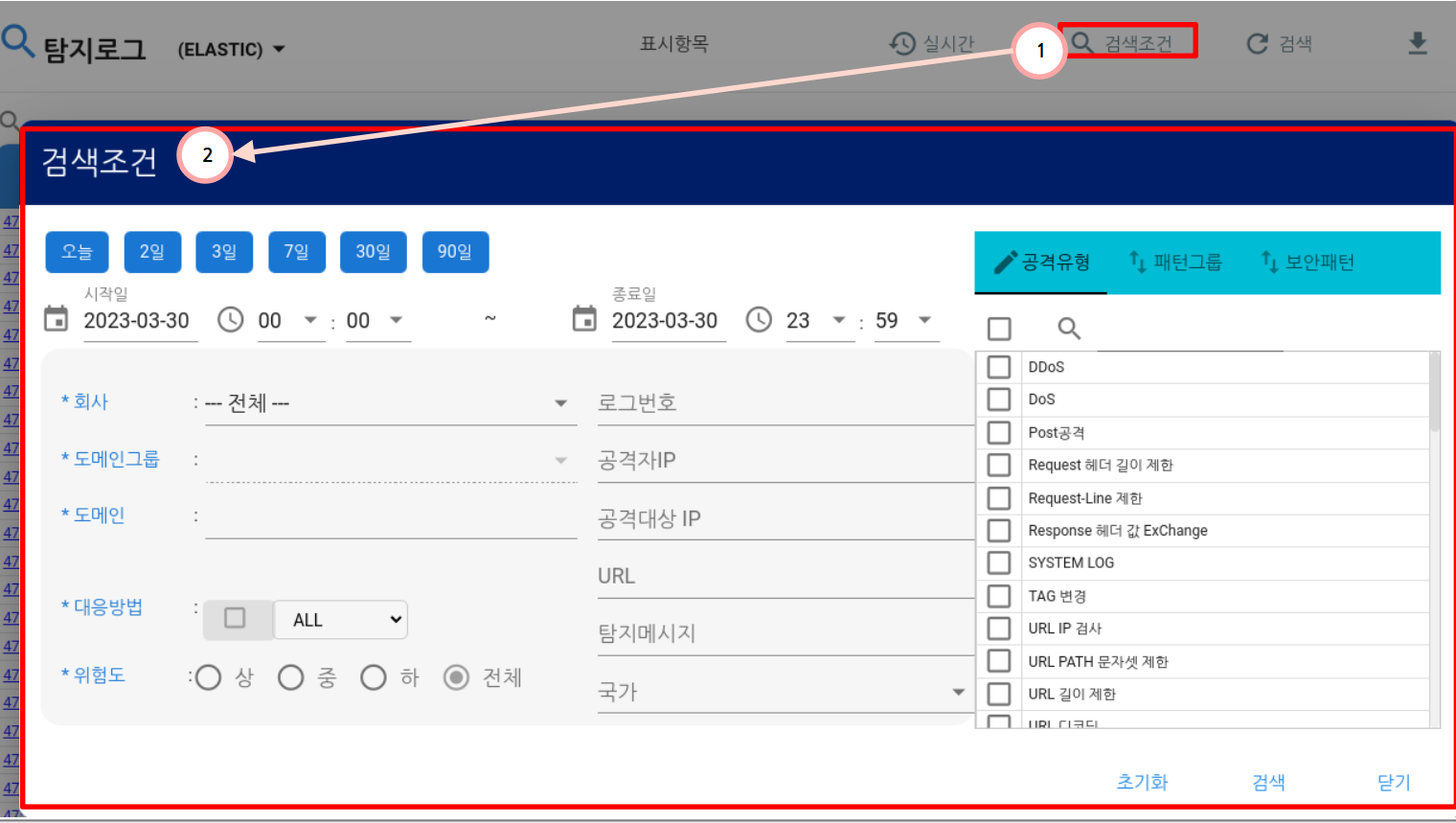Select the 상 risk level radio button

pos(209,678)
